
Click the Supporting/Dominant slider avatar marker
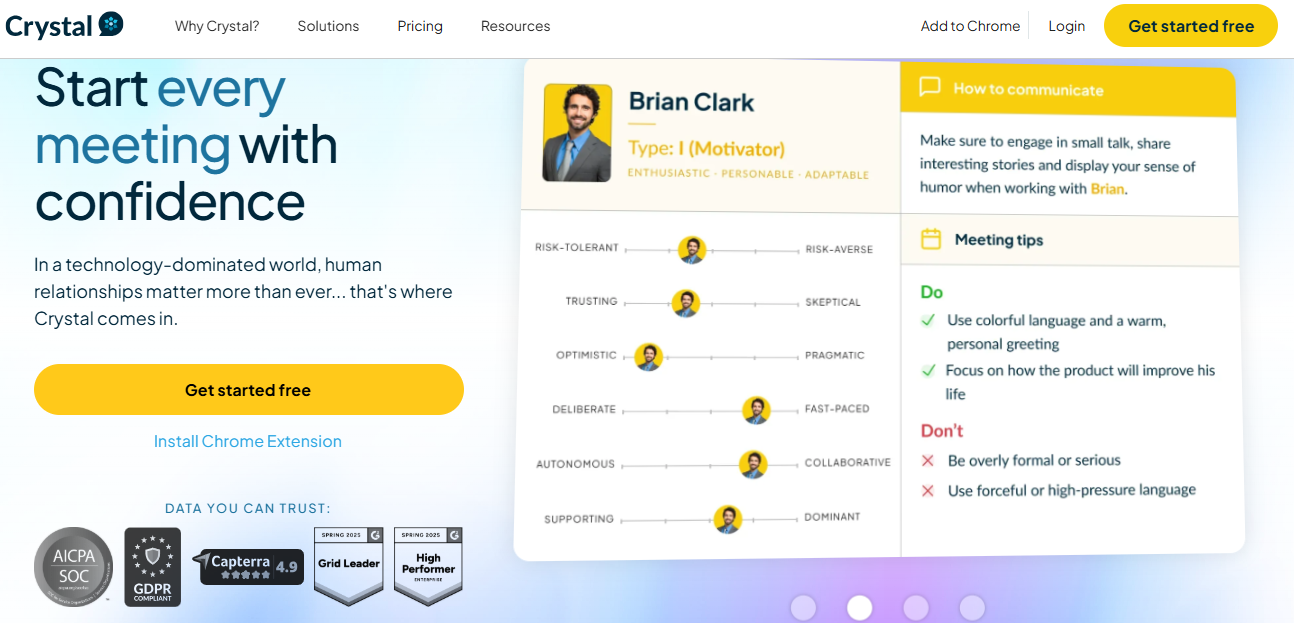point(728,519)
